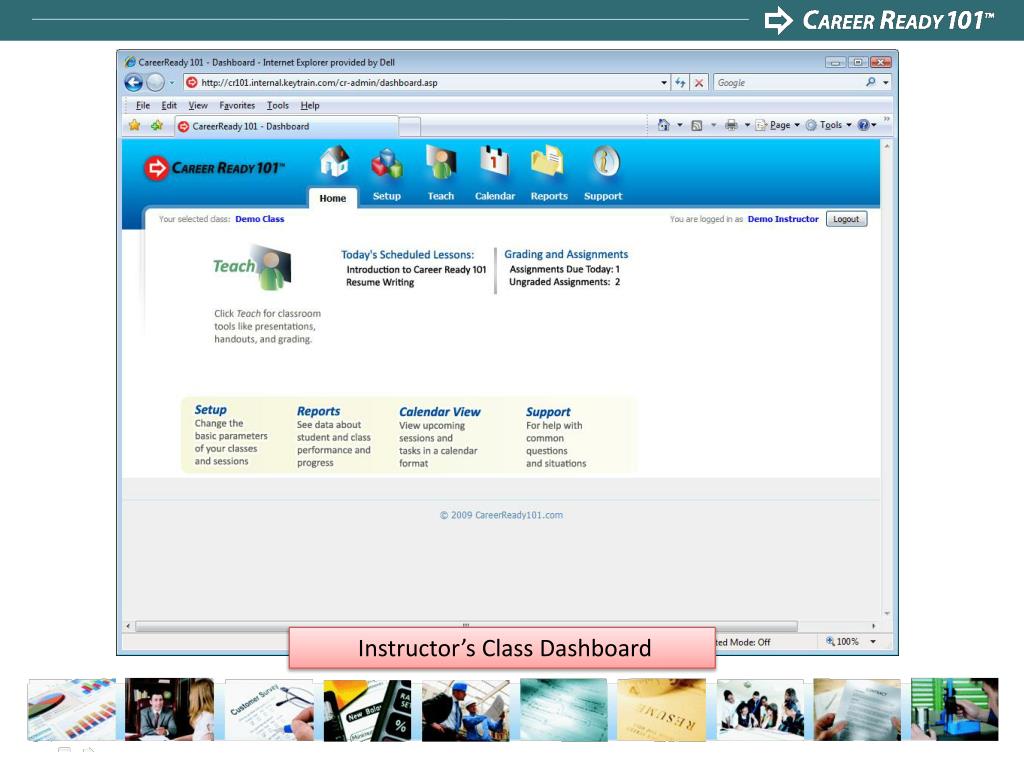The image size is (1024, 768).
Task: Click the Grading and Assignments heading
Action: [x=566, y=254]
